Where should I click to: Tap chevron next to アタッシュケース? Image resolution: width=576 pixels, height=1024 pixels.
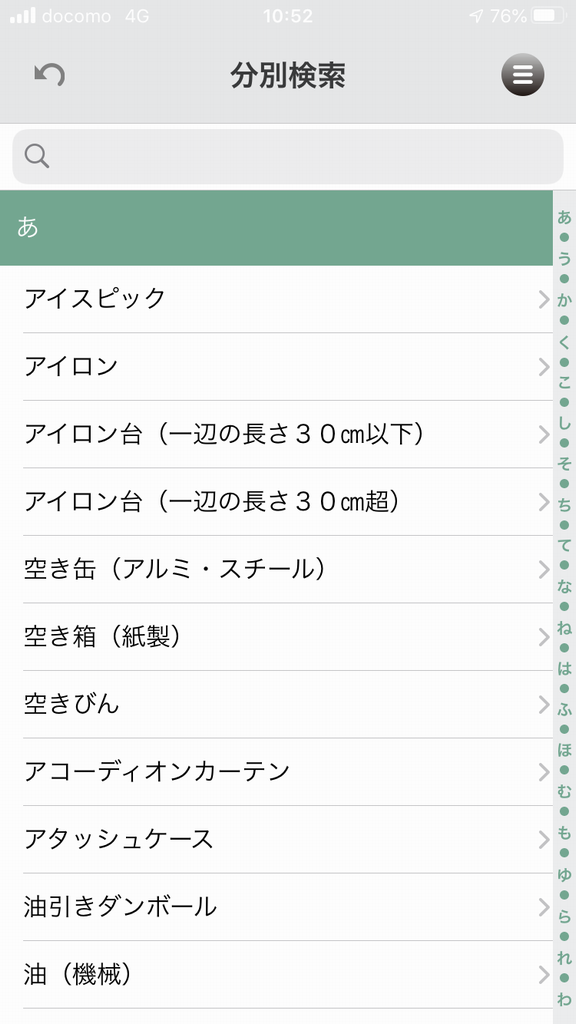tap(544, 840)
